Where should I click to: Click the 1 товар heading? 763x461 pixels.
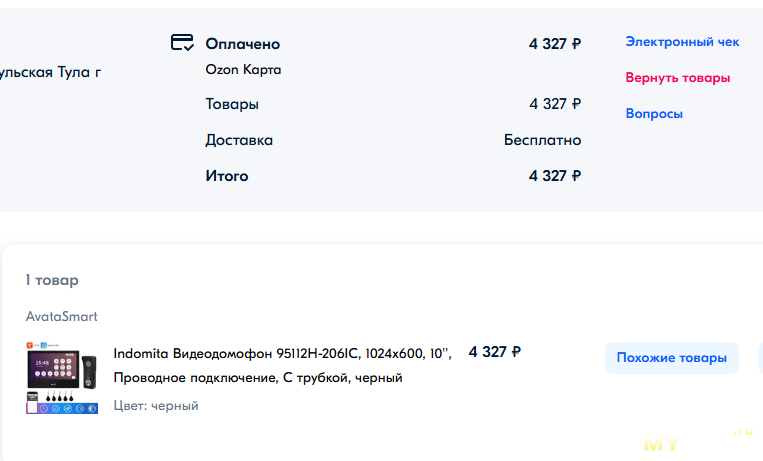[52, 280]
